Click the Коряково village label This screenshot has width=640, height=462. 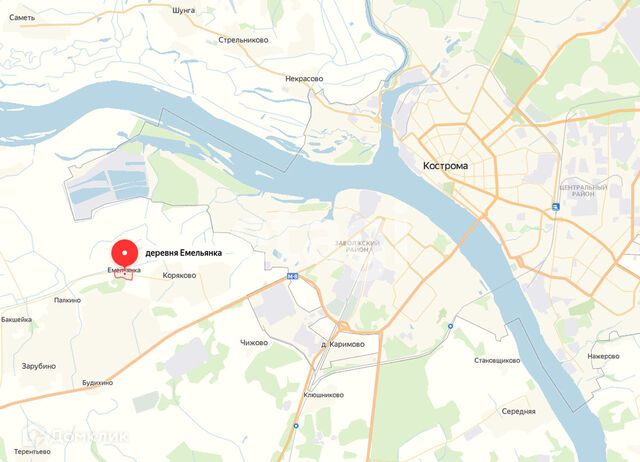[179, 275]
